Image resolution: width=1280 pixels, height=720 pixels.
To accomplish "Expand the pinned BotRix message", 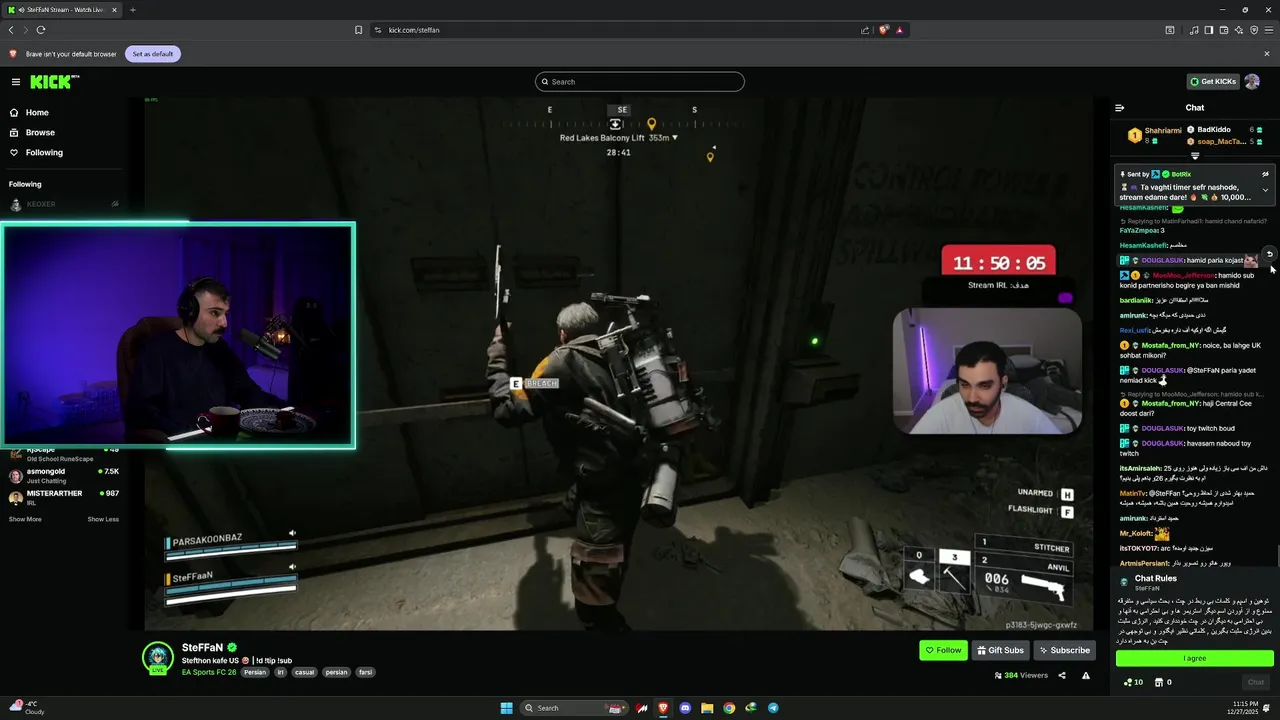I will (1265, 190).
